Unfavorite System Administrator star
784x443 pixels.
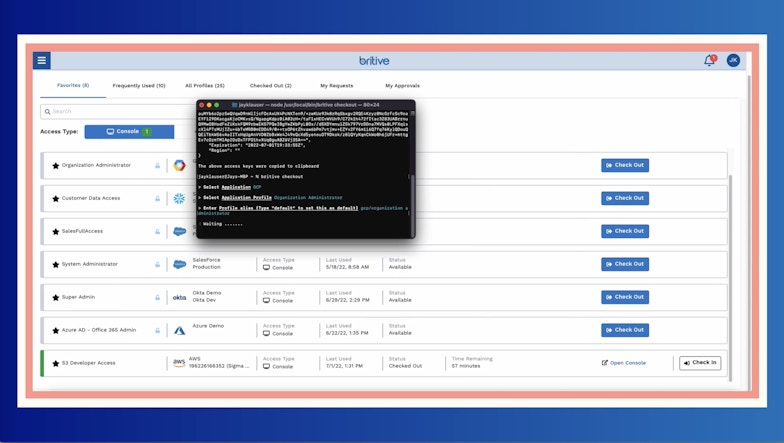(56, 264)
